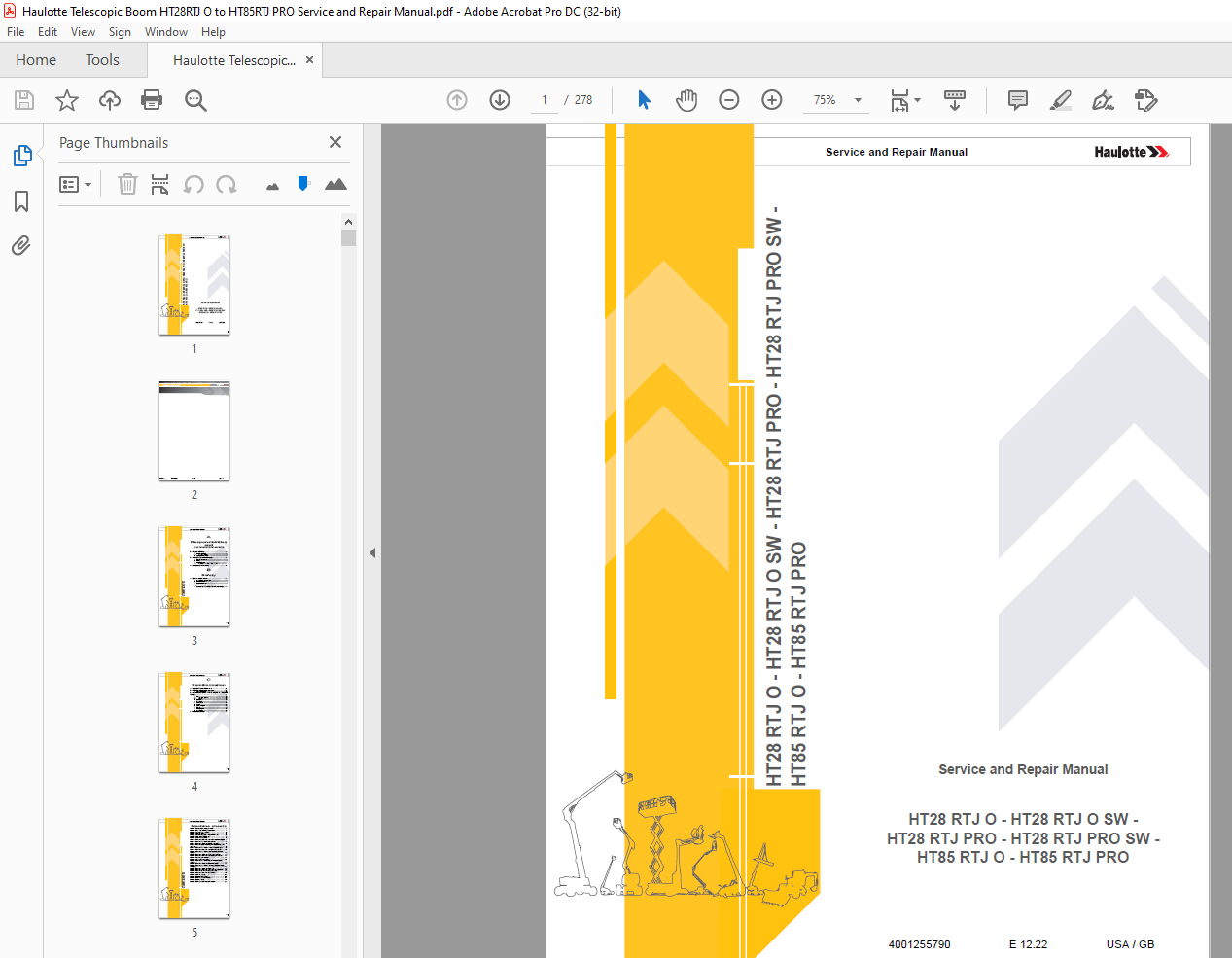
Task: Click the 'Service and Repair Manual' header text
Action: click(897, 152)
